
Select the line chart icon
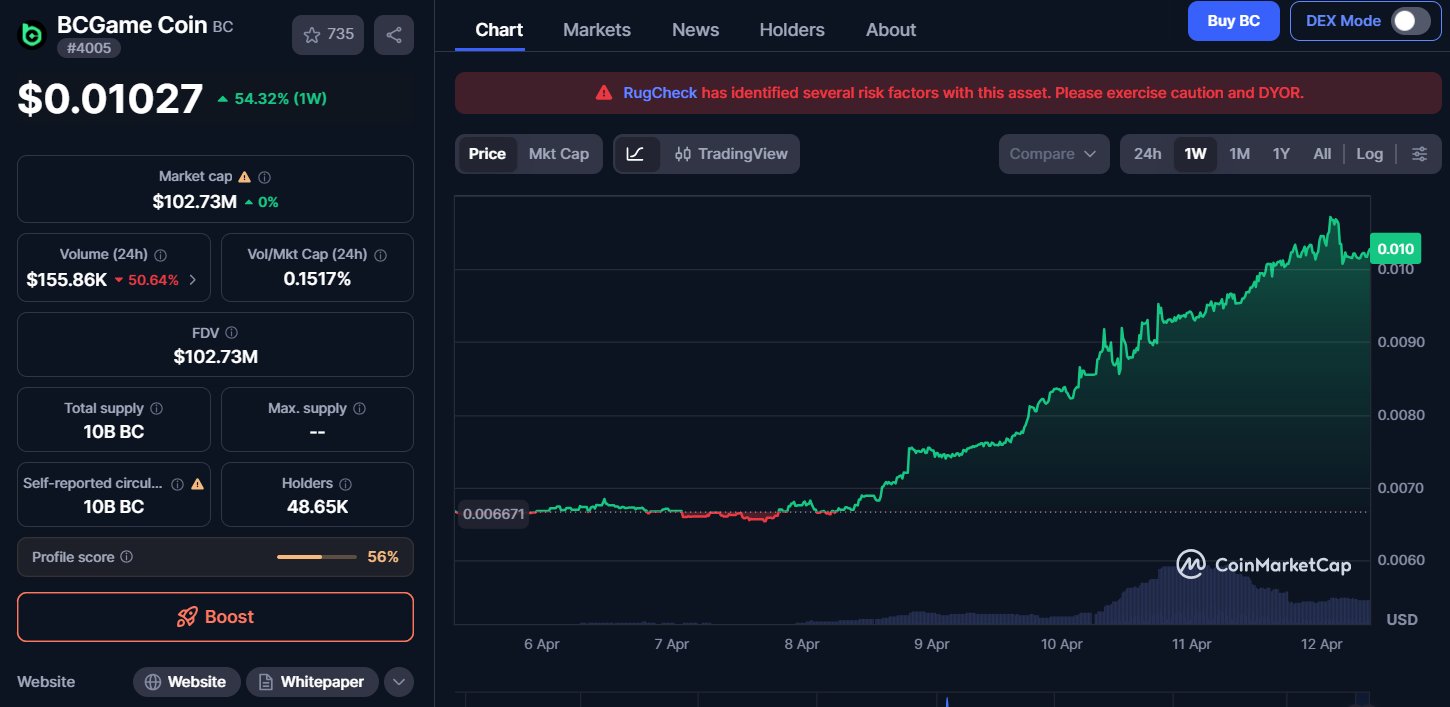pyautogui.click(x=635, y=154)
